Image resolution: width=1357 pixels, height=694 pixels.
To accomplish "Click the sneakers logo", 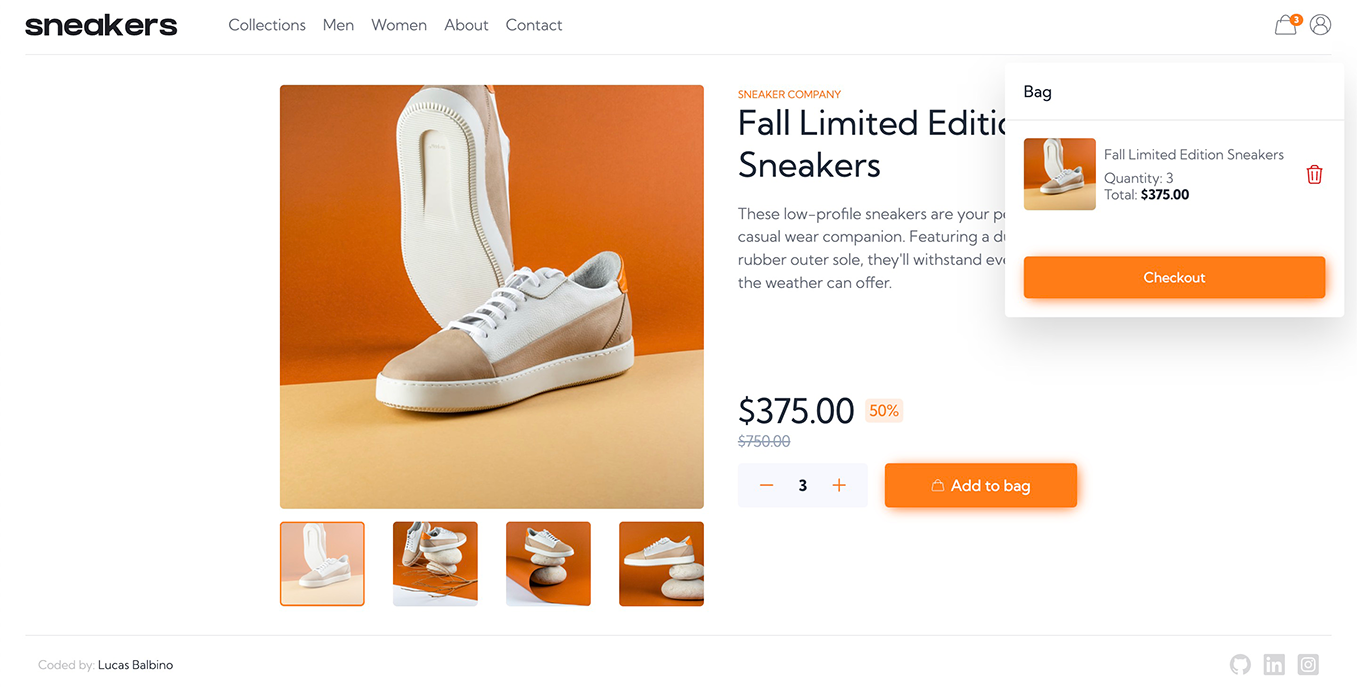I will [100, 24].
